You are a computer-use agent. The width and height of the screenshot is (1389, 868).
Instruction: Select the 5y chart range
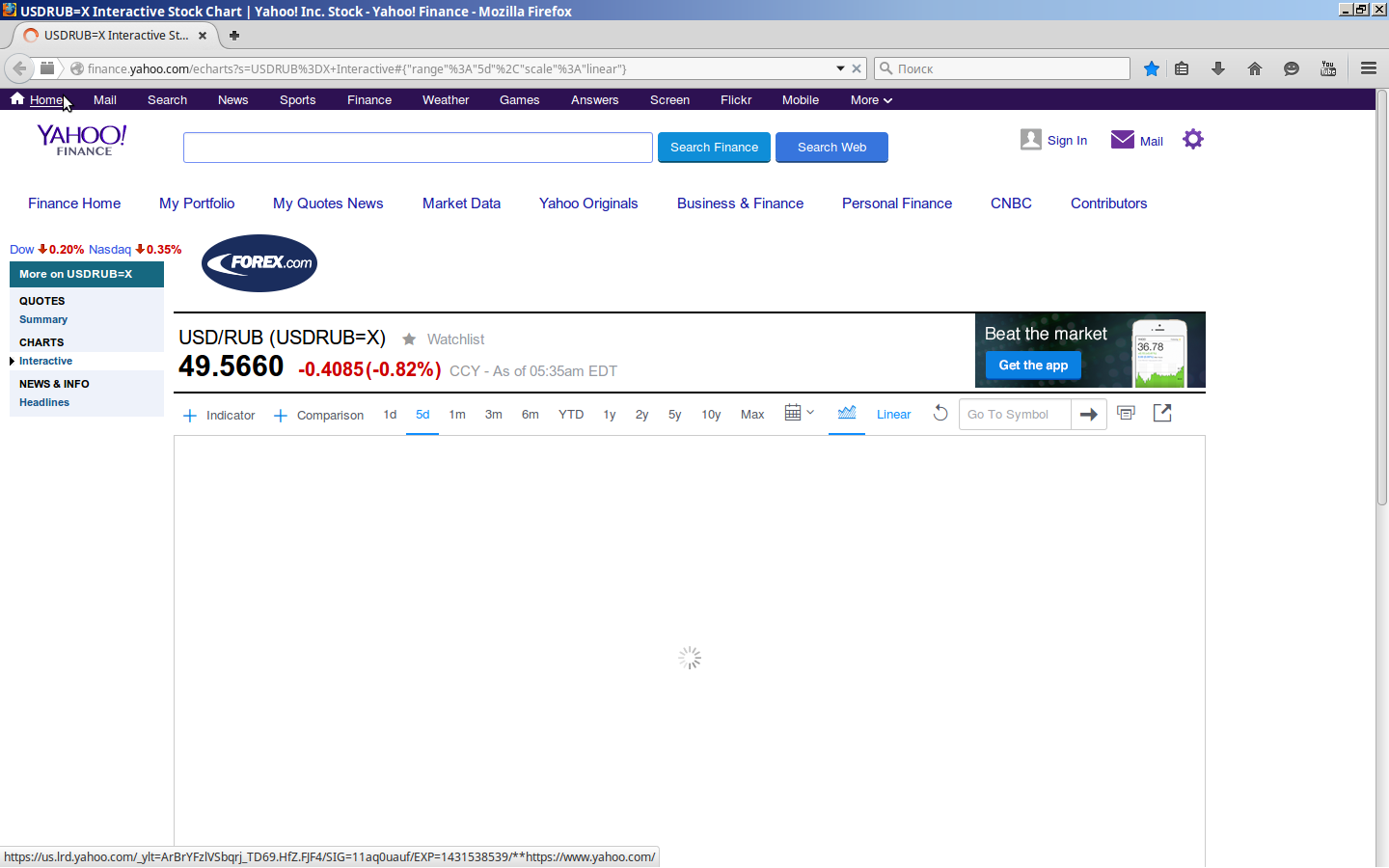pos(674,415)
